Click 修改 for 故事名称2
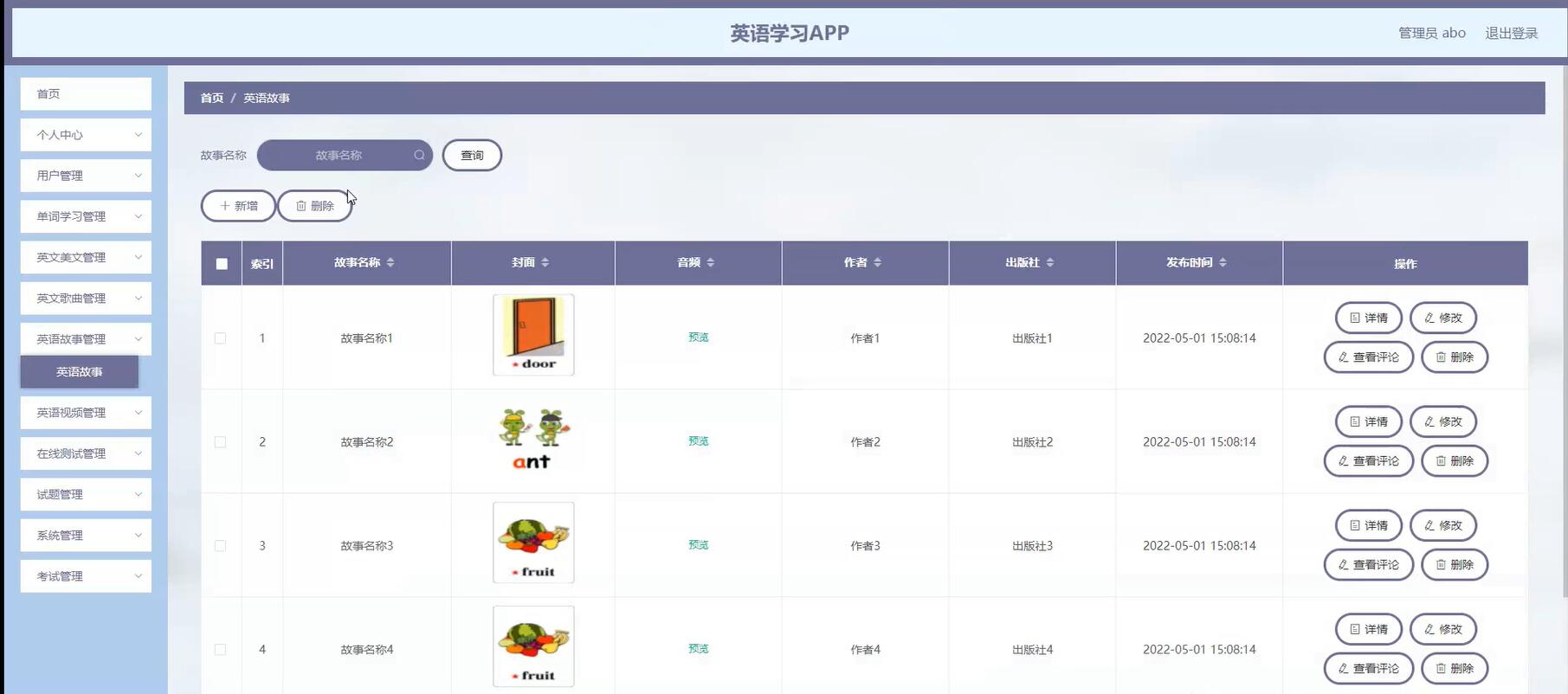 point(1443,421)
